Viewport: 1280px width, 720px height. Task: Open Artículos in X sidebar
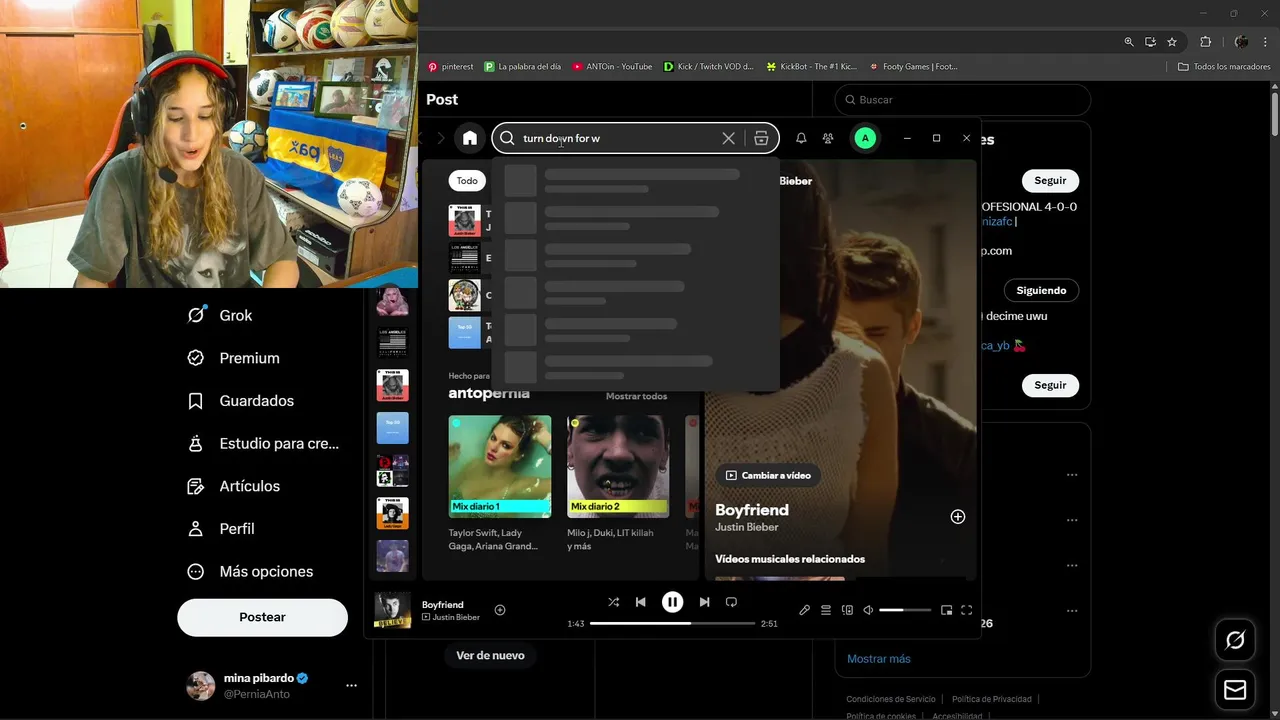[x=234, y=486]
